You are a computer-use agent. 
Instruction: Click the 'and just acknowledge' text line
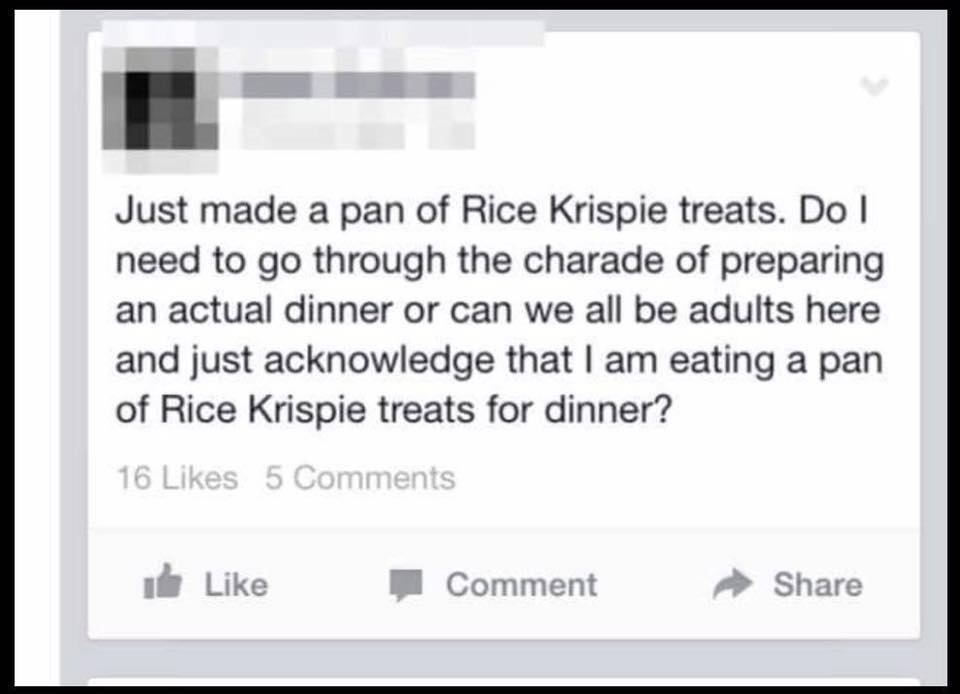[x=500, y=360]
